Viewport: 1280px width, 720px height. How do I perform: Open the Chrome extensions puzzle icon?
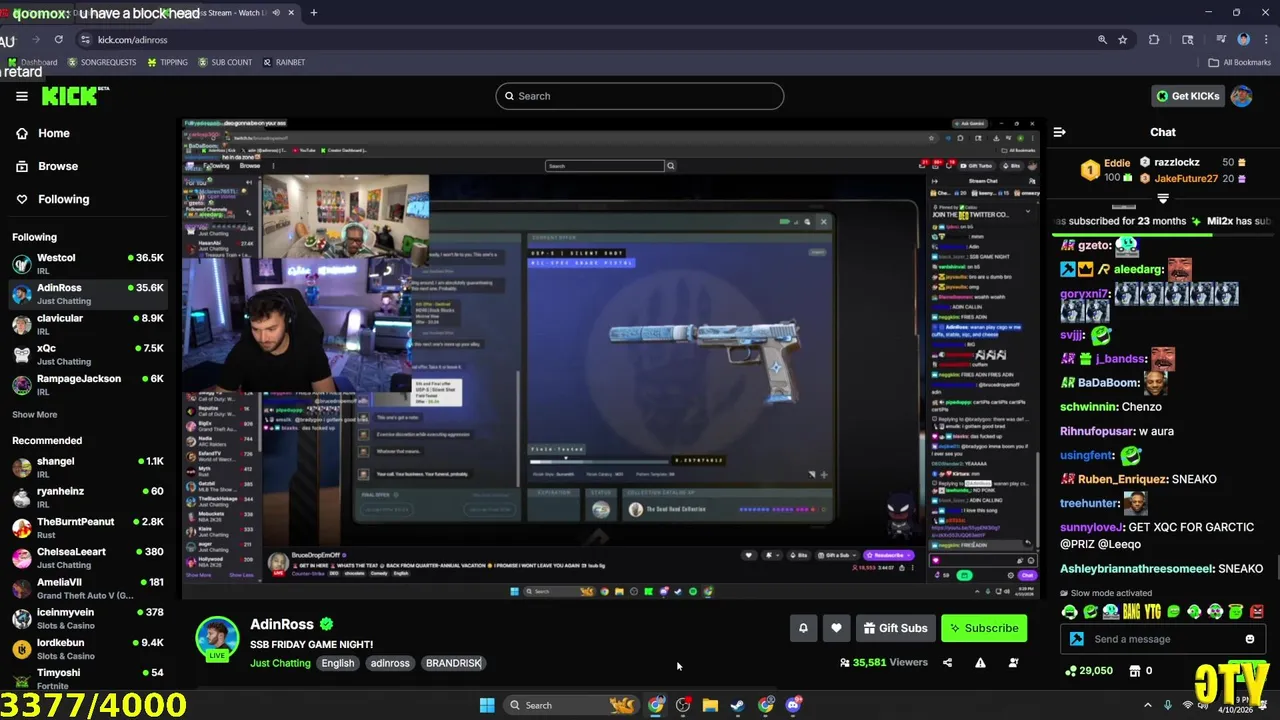(1154, 40)
